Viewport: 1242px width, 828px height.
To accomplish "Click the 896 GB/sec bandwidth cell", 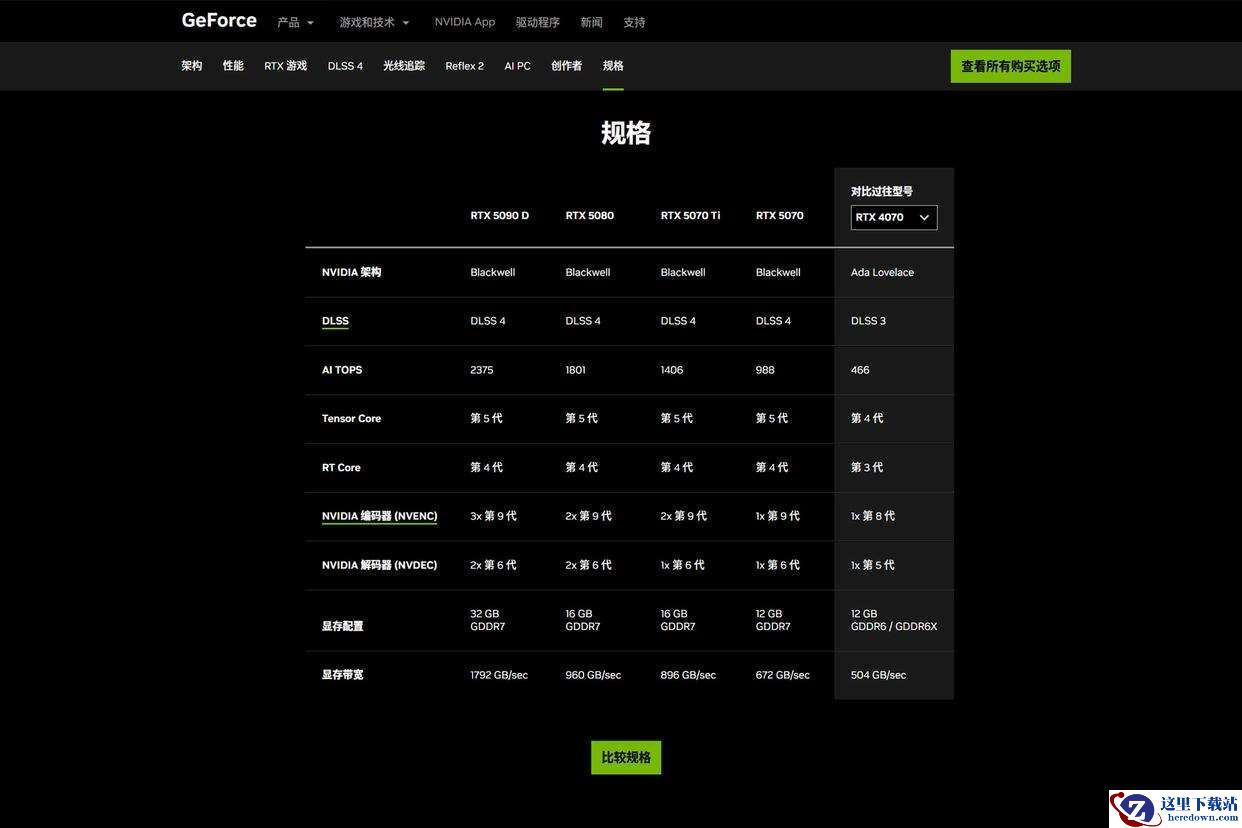I will (x=688, y=675).
